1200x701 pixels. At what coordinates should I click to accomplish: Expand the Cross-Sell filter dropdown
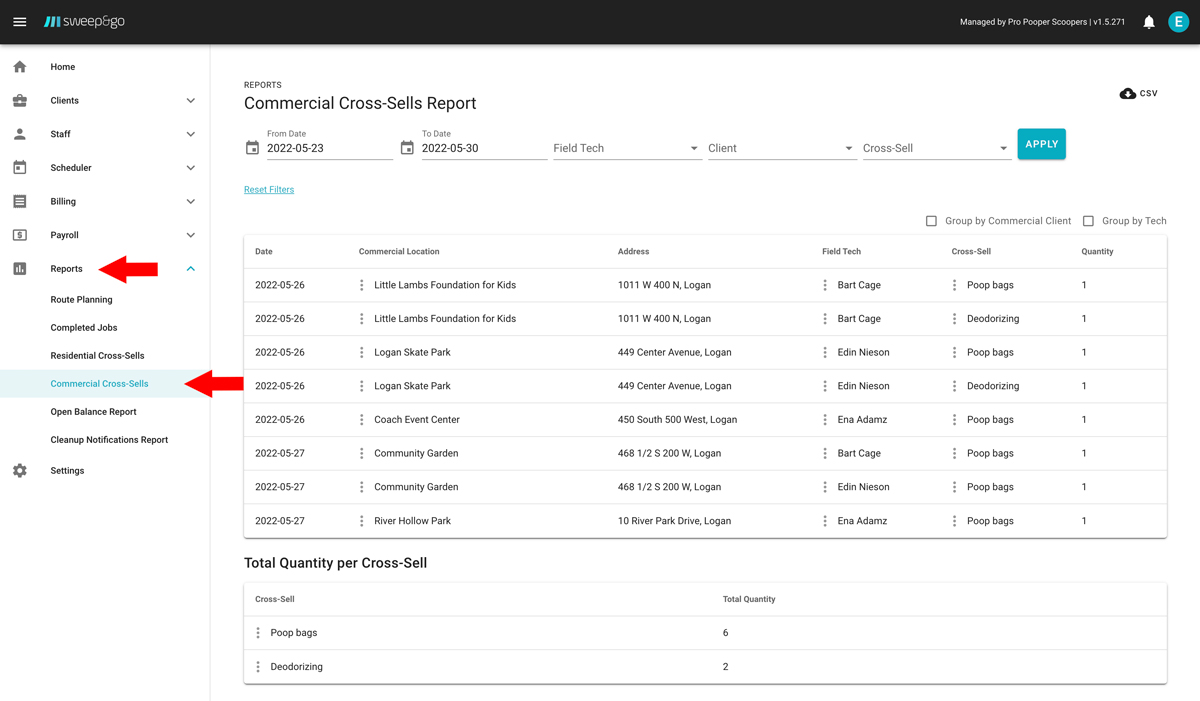pyautogui.click(x=935, y=148)
